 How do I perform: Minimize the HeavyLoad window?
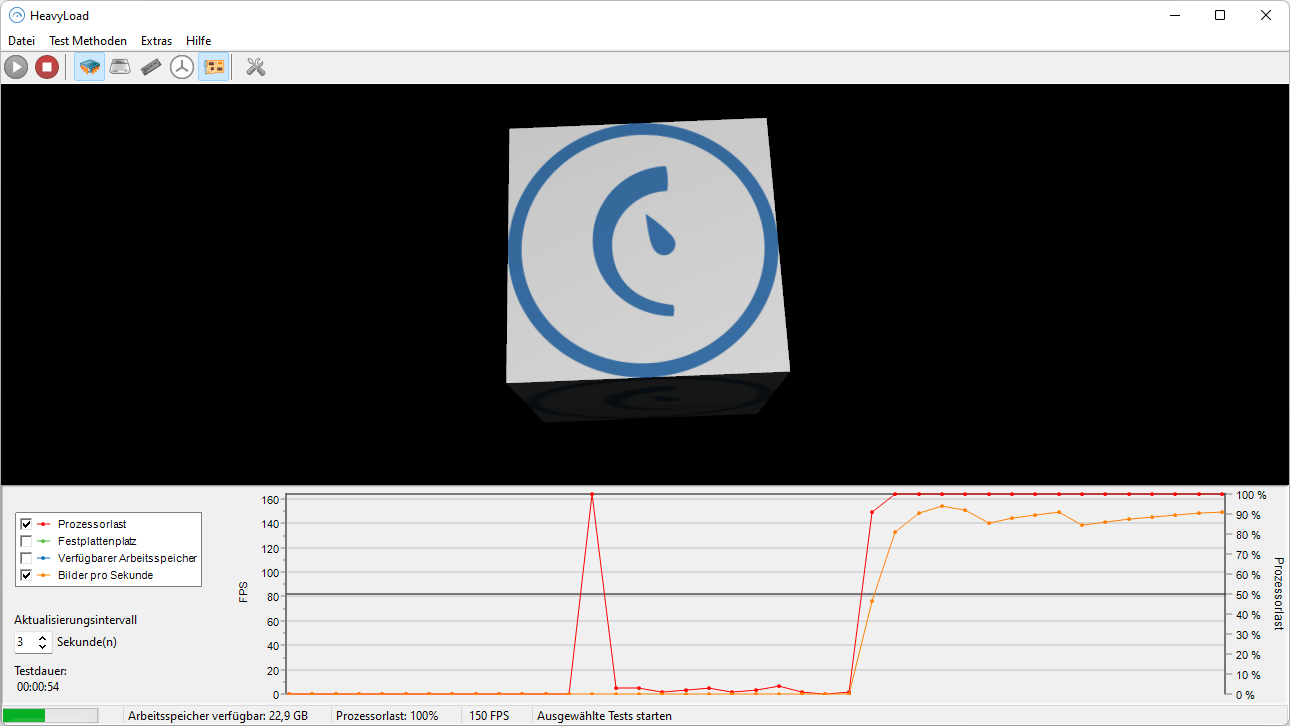click(x=1174, y=15)
